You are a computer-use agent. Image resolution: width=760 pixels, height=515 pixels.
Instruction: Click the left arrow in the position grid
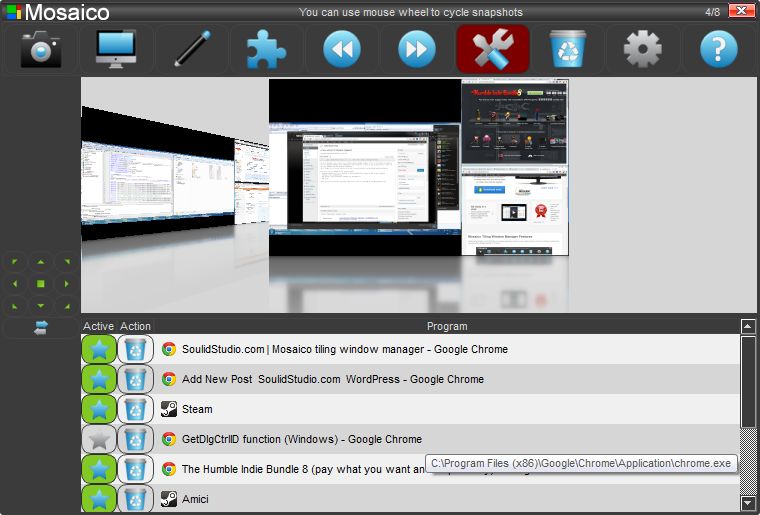tap(15, 284)
